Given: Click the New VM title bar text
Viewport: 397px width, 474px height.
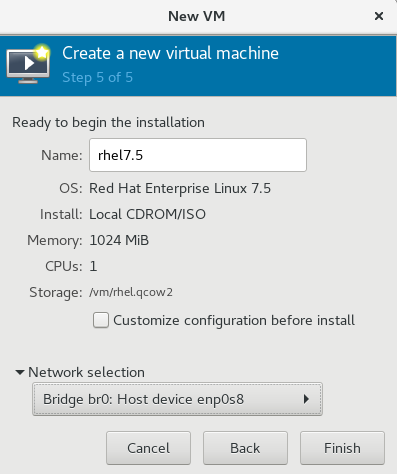Looking at the screenshot, I should (197, 16).
